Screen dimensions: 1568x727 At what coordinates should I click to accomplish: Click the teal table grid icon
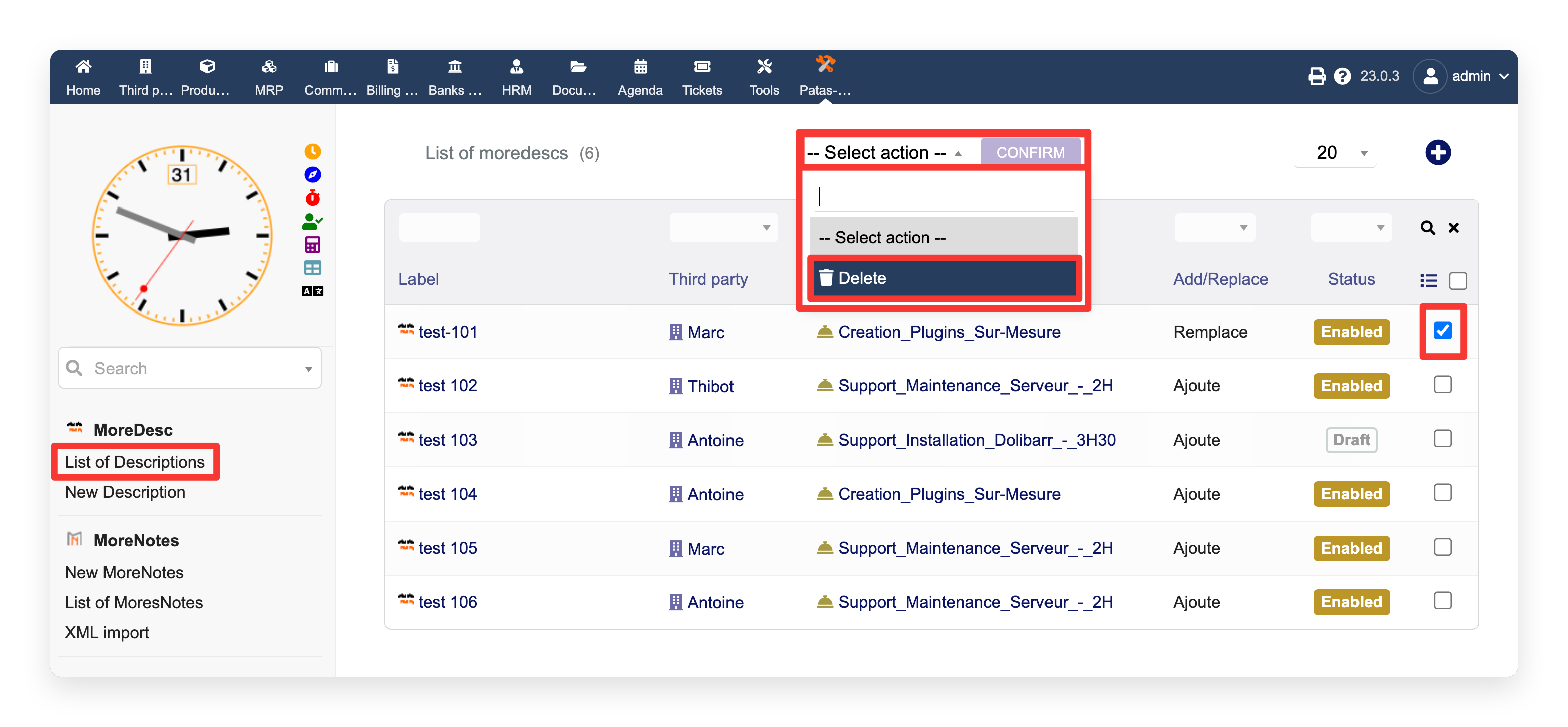point(312,268)
